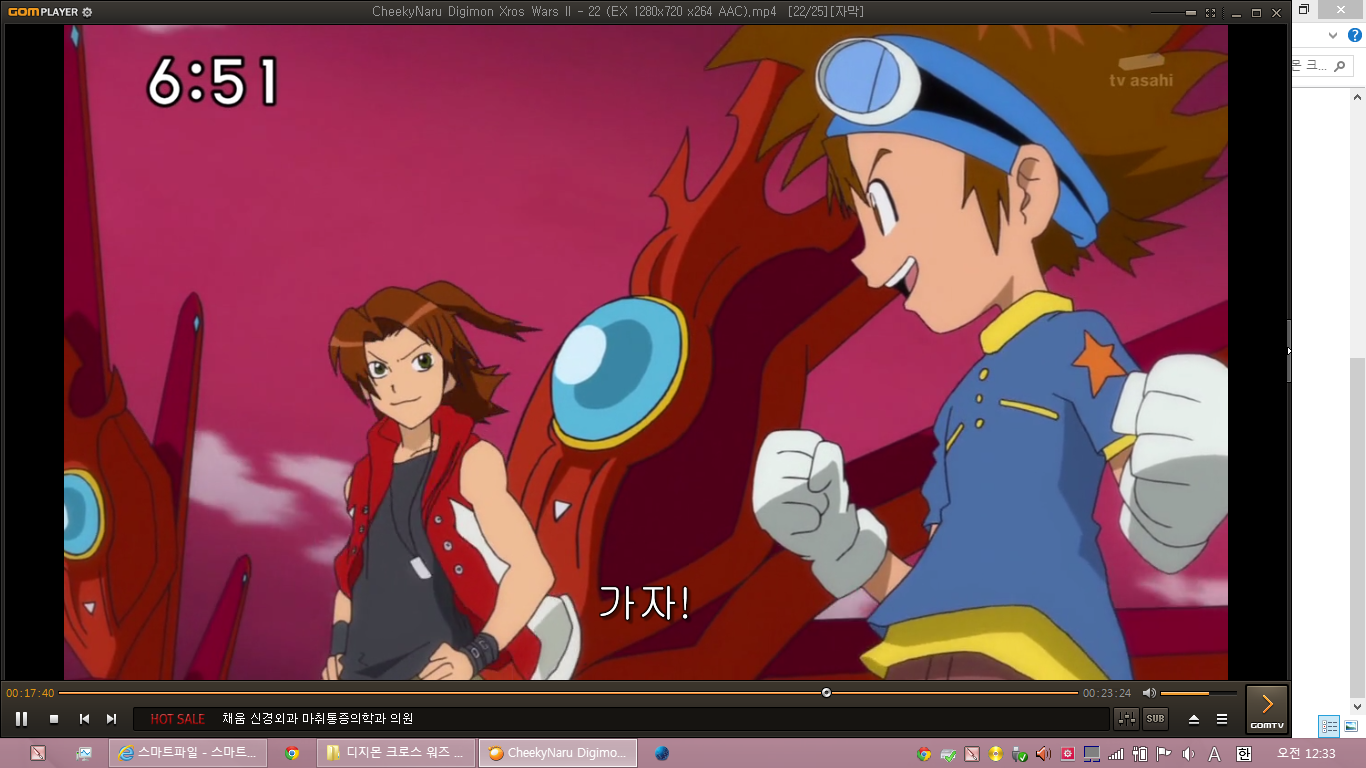Open Chrome from the taskbar
Image resolution: width=1366 pixels, height=768 pixels.
point(292,753)
